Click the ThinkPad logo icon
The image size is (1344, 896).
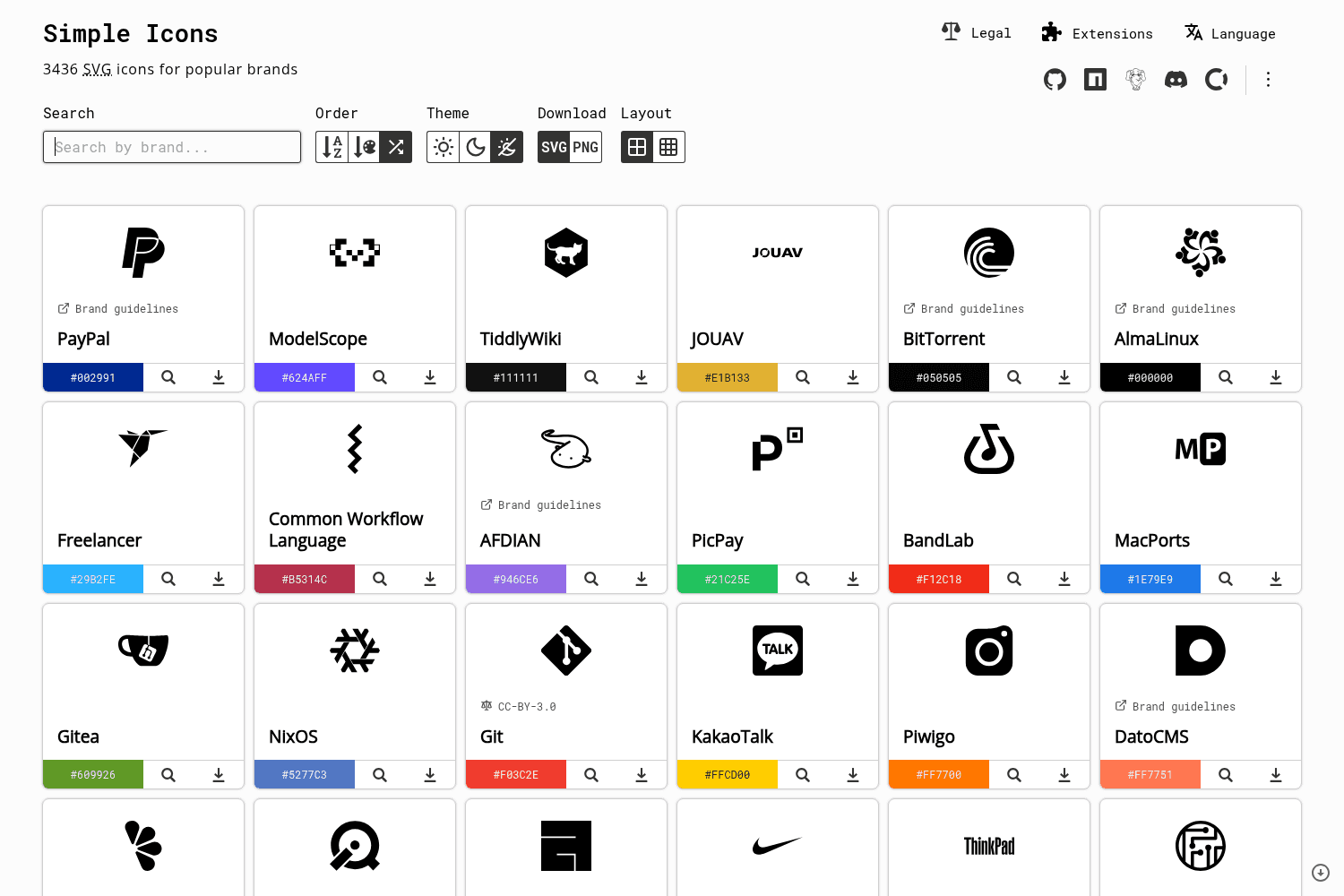pos(989,846)
